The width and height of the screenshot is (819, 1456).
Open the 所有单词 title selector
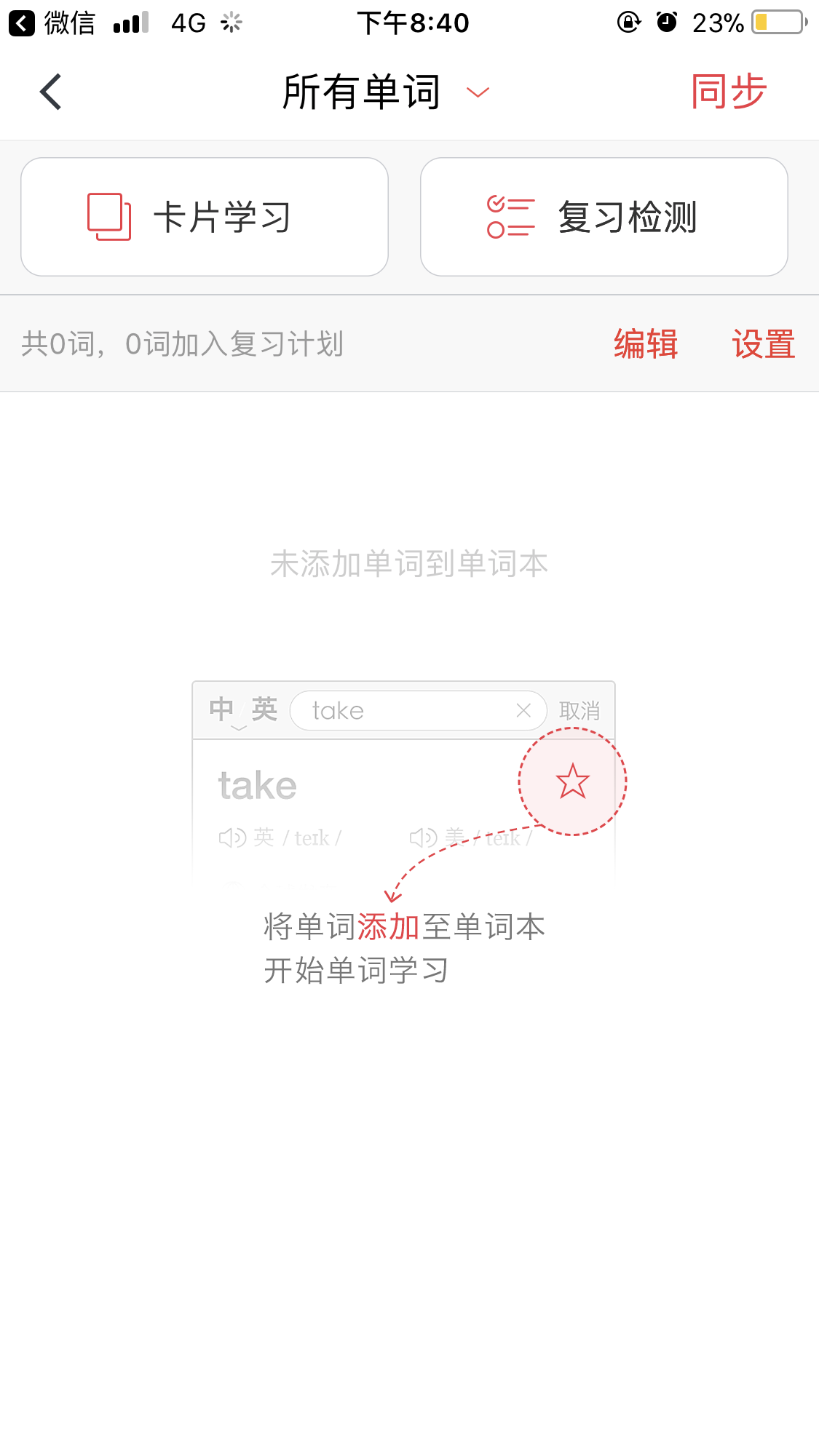[362, 92]
